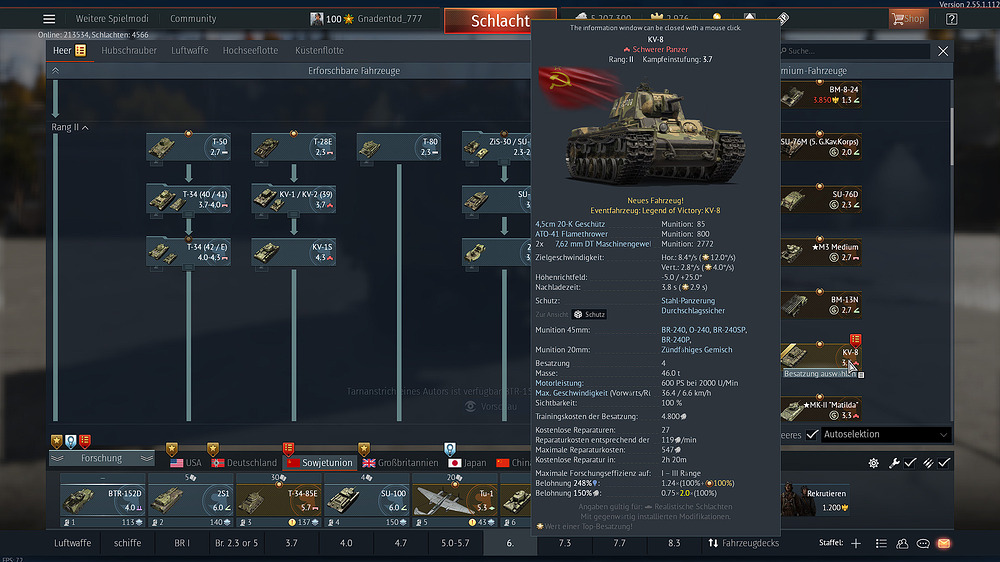Screen dimensions: 1000x562
Task: Open the hamburger main menu
Action: pos(49,18)
